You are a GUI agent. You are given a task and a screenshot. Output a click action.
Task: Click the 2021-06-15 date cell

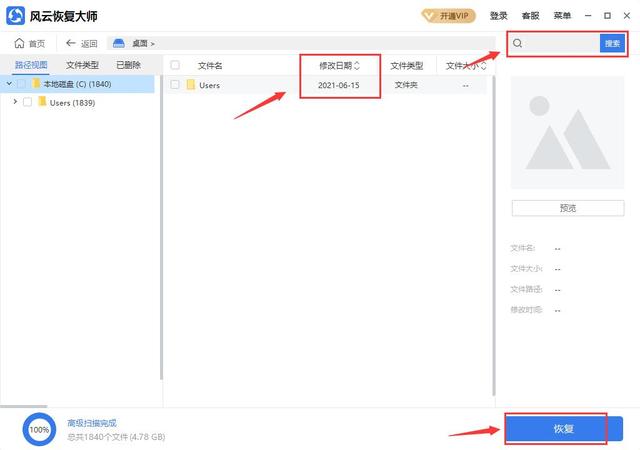click(x=338, y=85)
